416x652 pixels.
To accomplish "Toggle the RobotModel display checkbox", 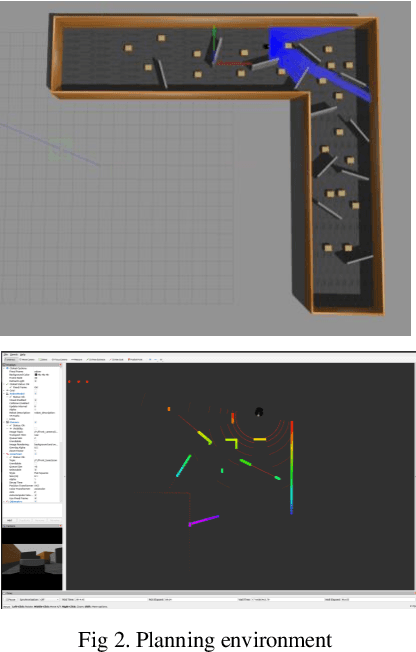I will 35,394.
